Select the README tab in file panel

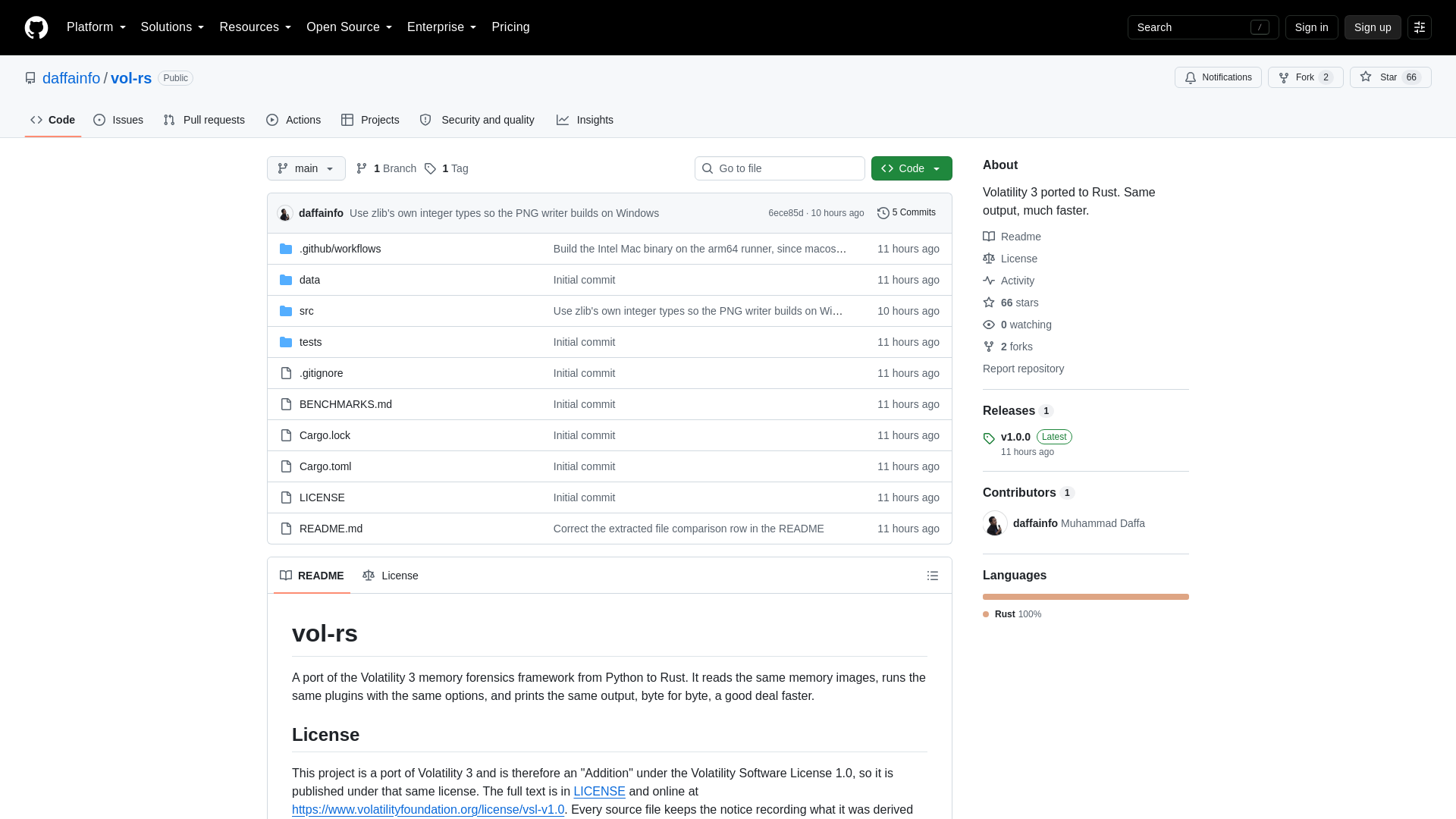coord(312,576)
